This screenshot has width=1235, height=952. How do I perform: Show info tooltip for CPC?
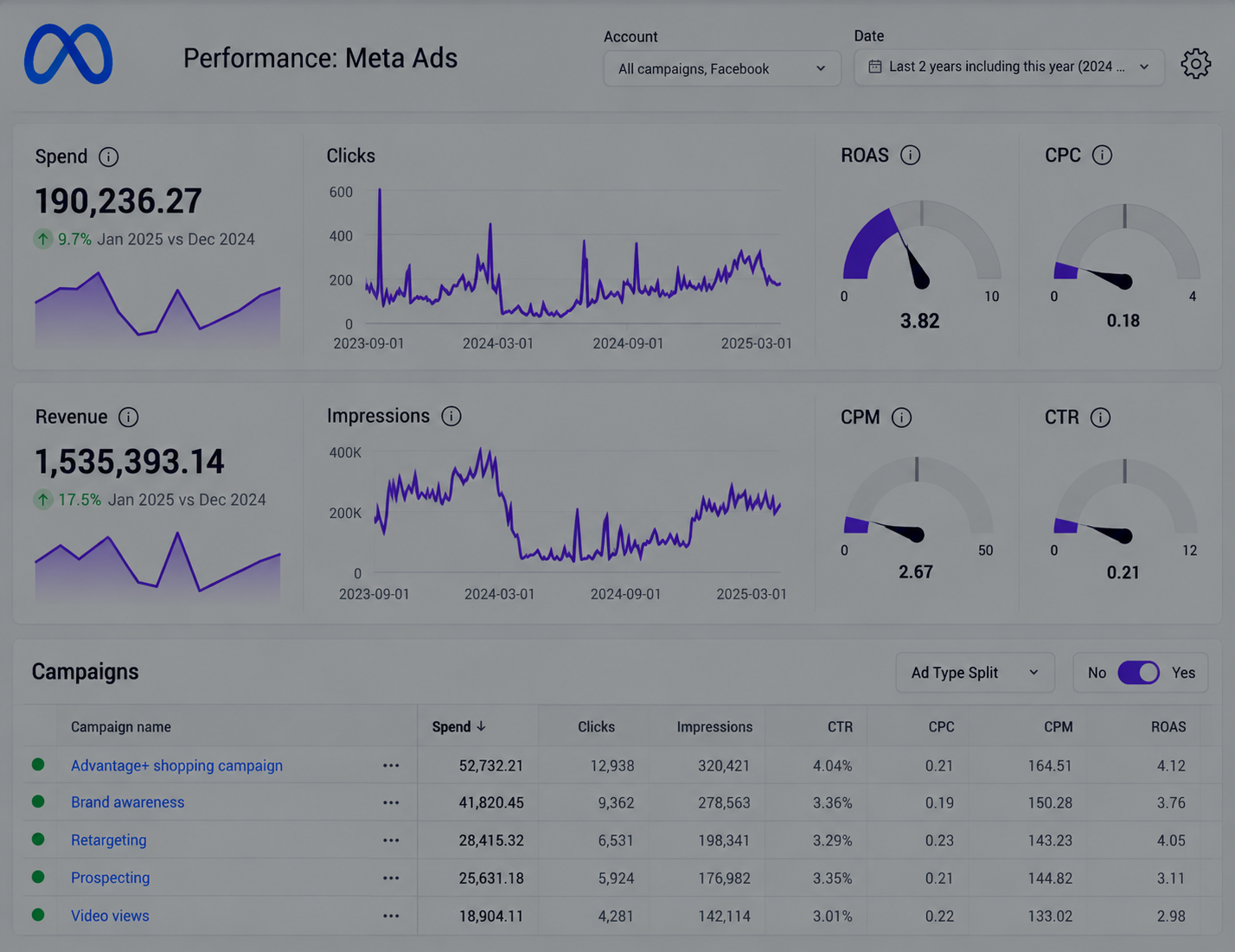coord(1102,155)
